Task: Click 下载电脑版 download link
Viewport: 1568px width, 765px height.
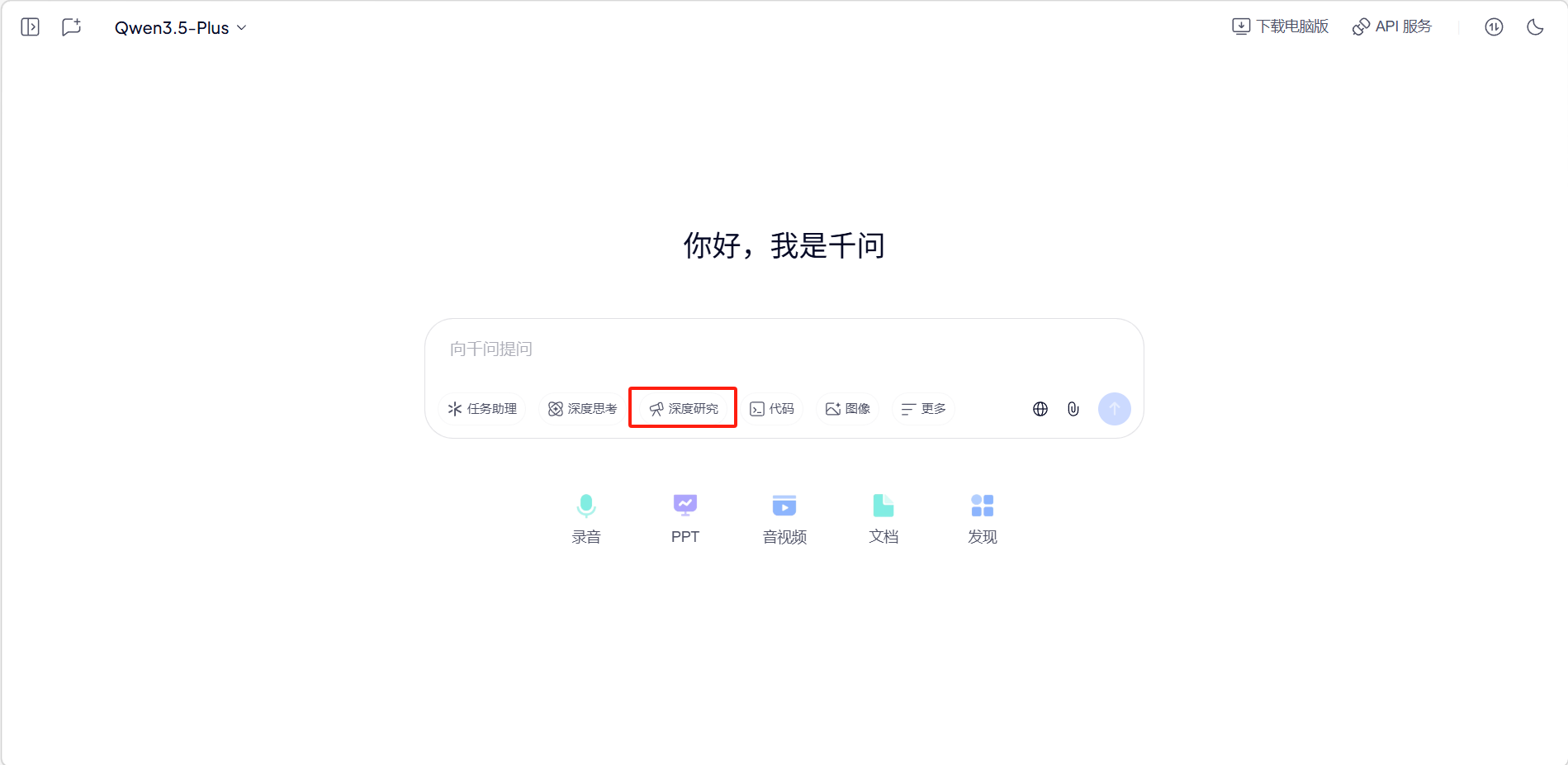Action: [x=1280, y=26]
